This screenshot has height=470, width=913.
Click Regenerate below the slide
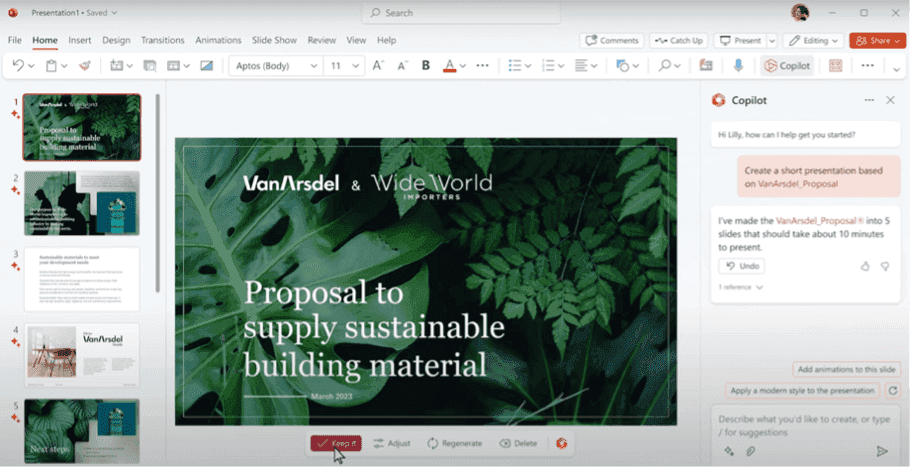pos(455,444)
